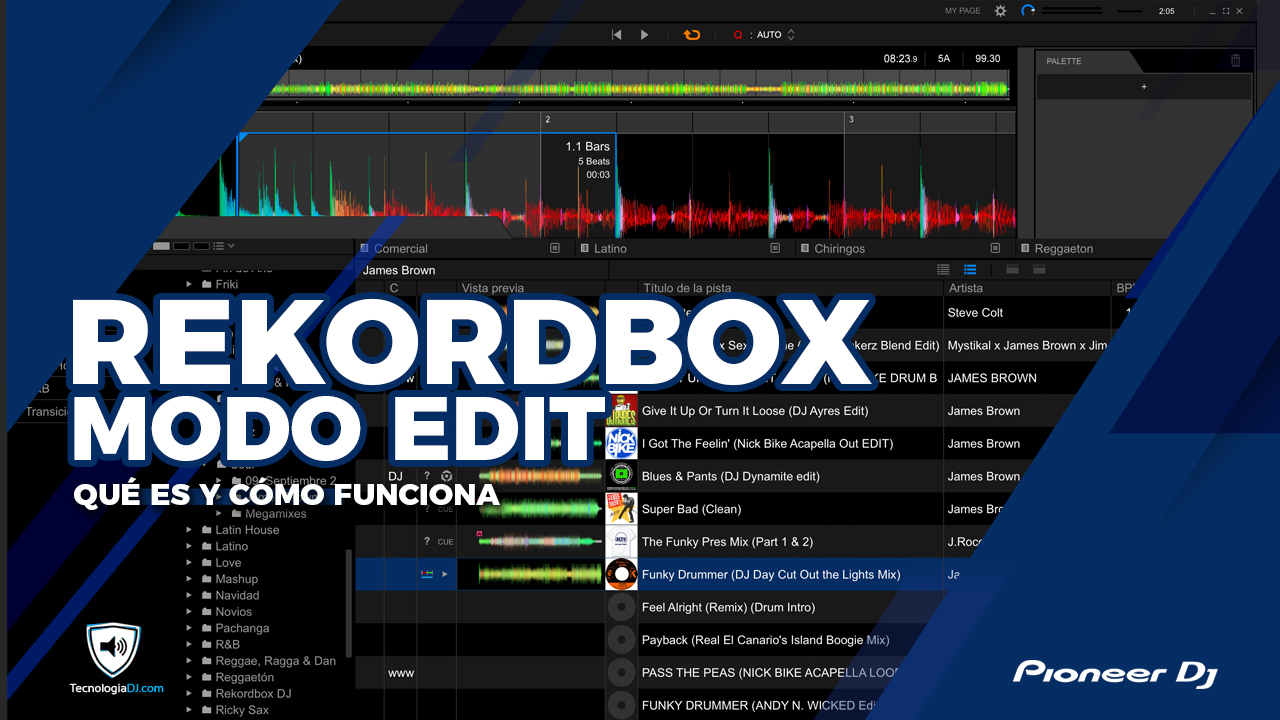1280x720 pixels.
Task: Click bar marker 3 on the beat grid
Action: click(851, 120)
